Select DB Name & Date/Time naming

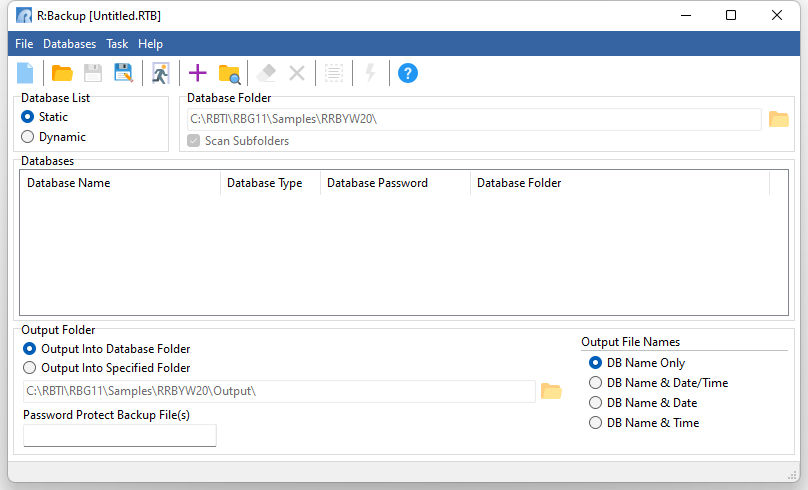coord(659,383)
